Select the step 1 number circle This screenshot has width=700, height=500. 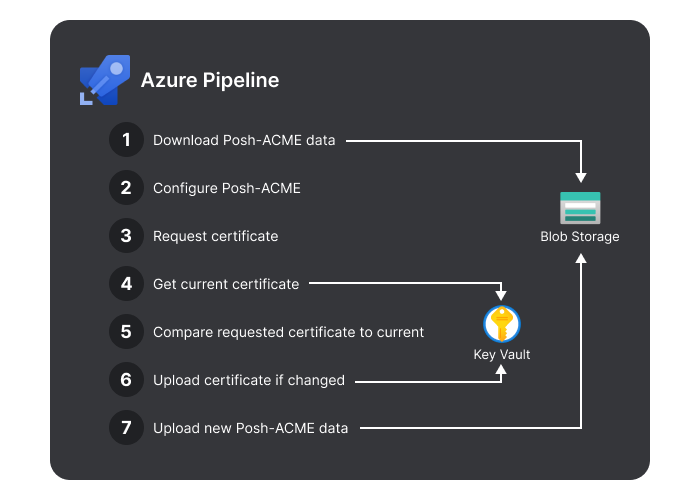[x=126, y=140]
